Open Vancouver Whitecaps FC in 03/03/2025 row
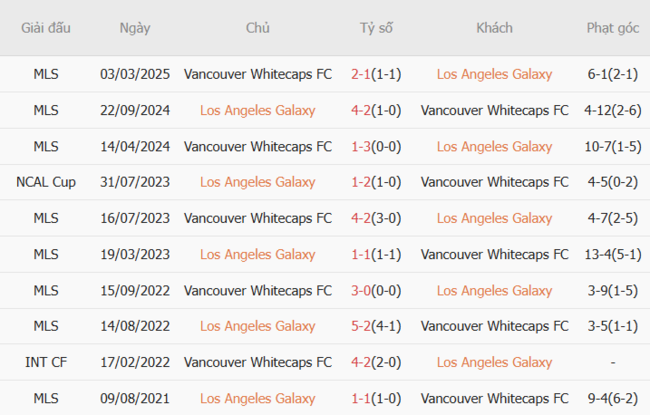Screen dimensions: 650x415 [x=258, y=74]
